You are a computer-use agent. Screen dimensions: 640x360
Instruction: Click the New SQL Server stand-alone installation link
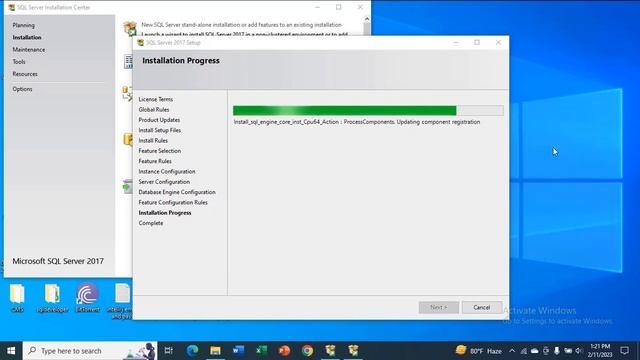click(x=242, y=25)
